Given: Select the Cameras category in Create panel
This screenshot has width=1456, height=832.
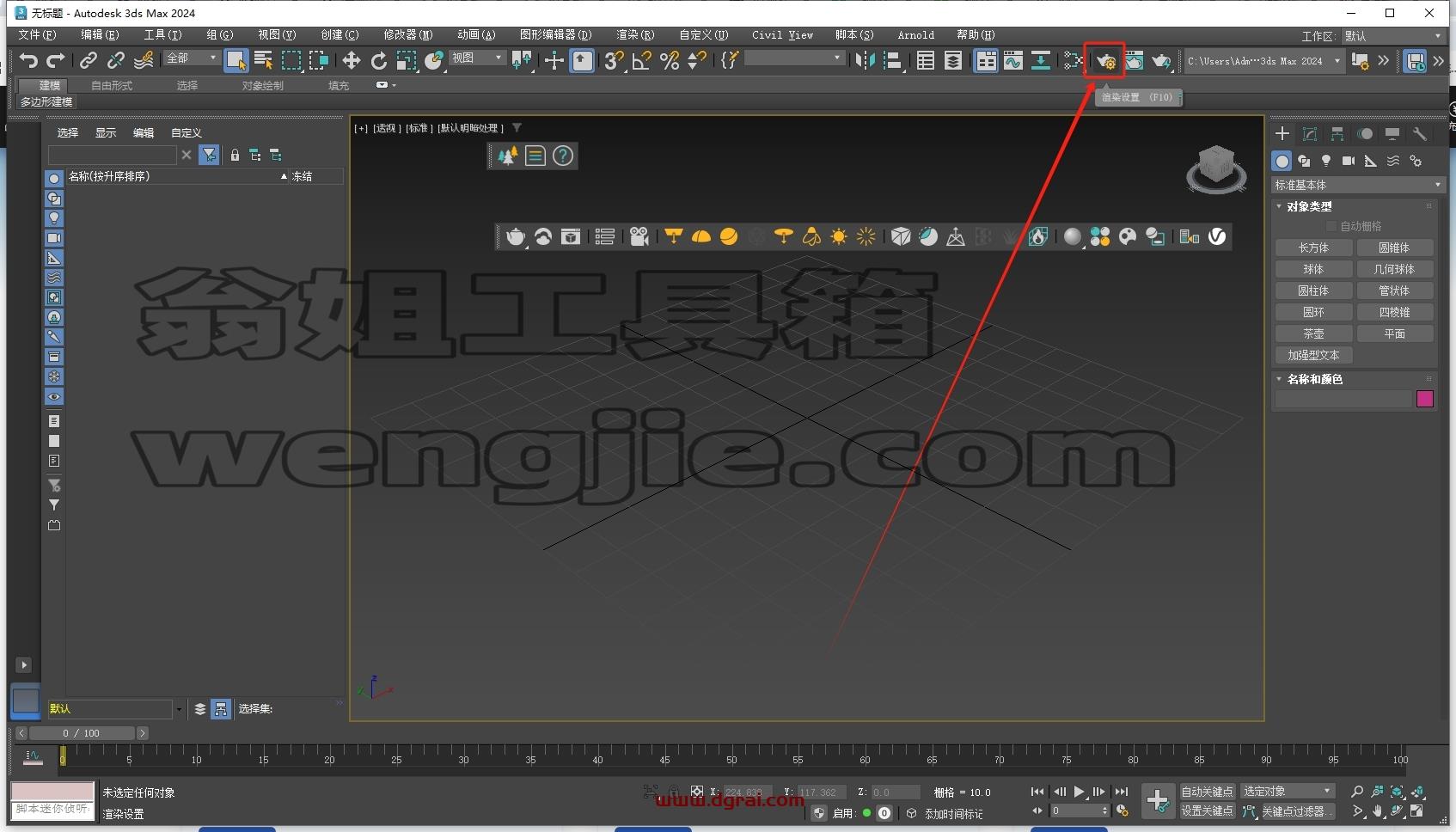Looking at the screenshot, I should pos(1349,161).
